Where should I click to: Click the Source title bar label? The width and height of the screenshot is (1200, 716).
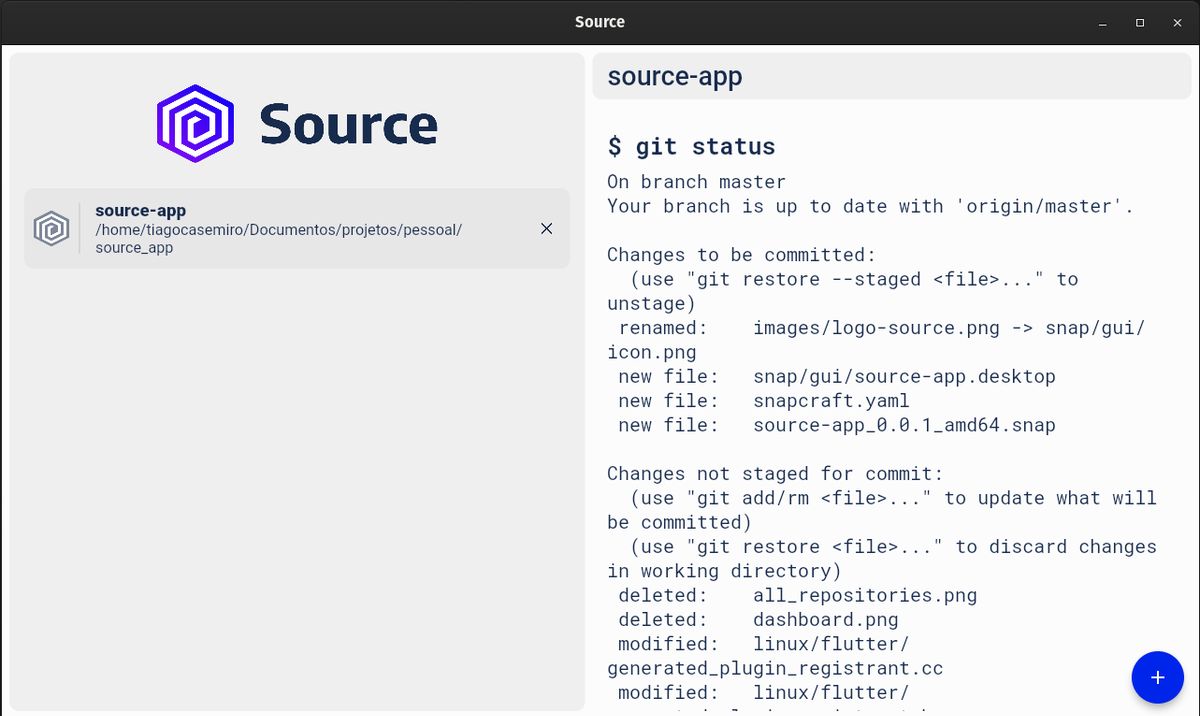599,21
